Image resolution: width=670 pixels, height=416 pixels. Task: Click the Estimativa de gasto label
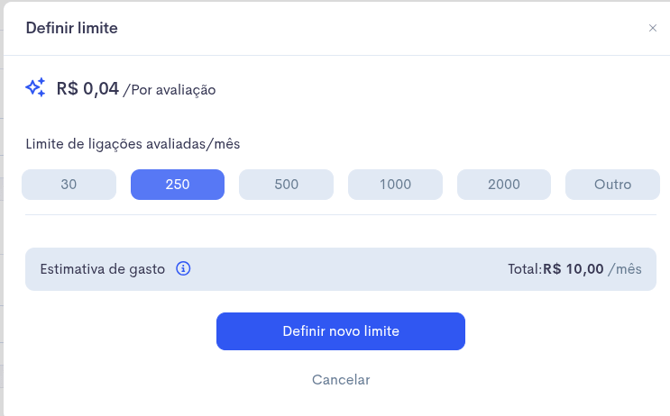tap(102, 269)
